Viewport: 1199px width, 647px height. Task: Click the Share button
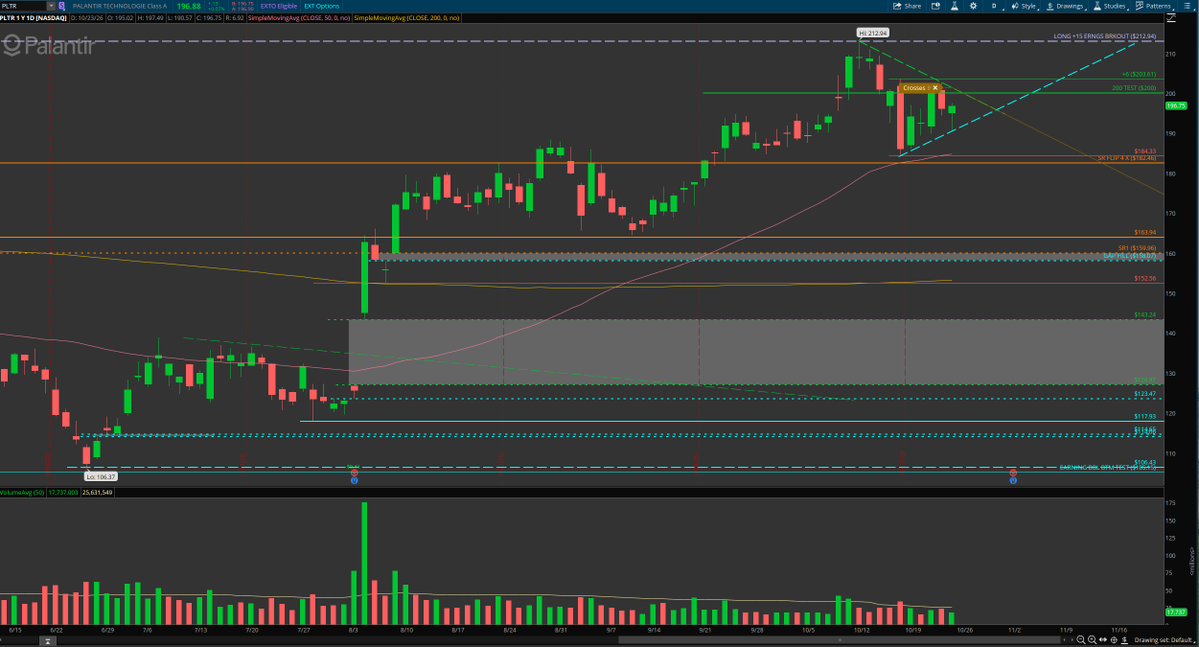coord(907,6)
